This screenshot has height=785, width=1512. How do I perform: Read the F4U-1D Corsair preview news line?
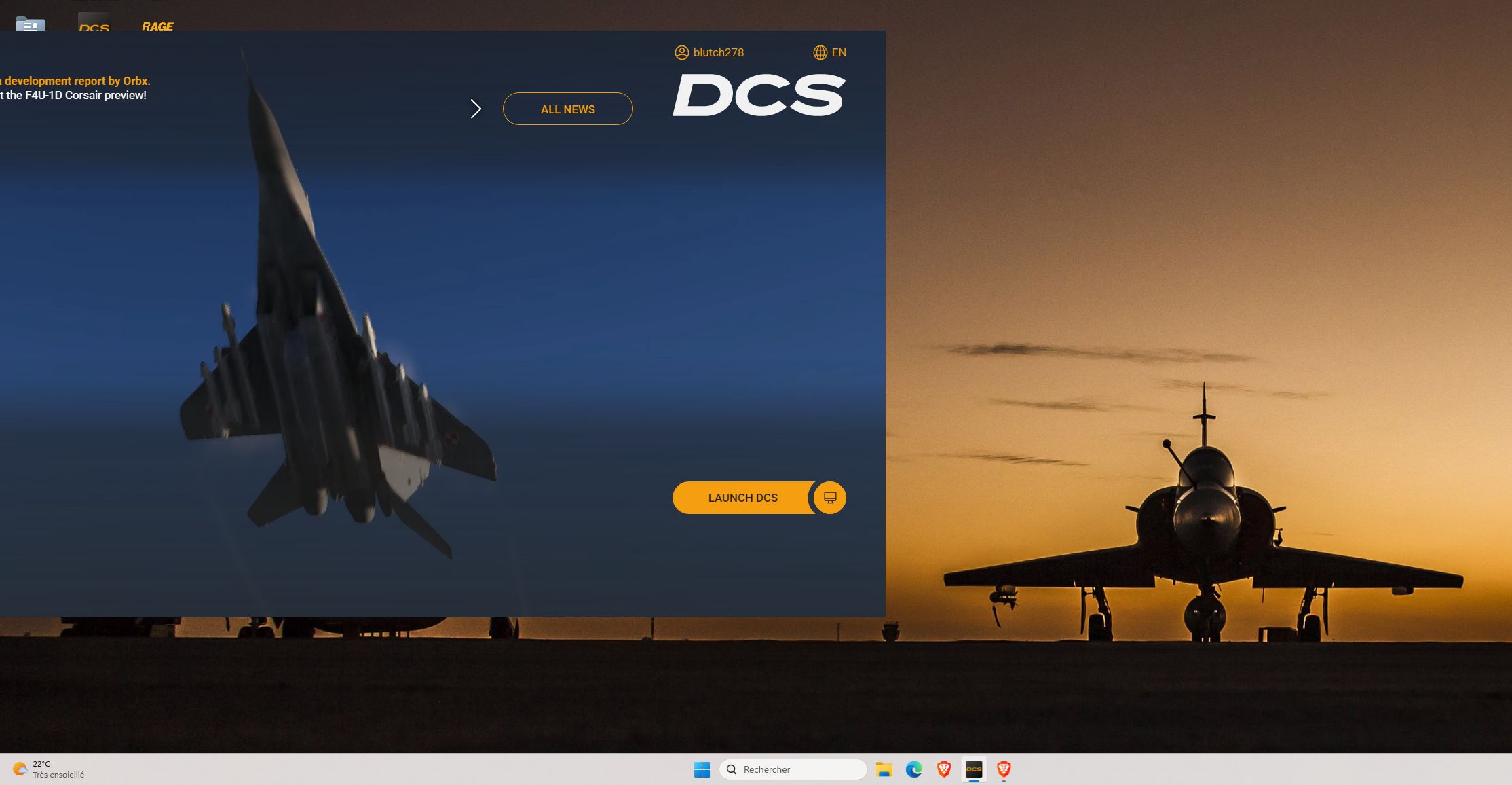coord(73,96)
